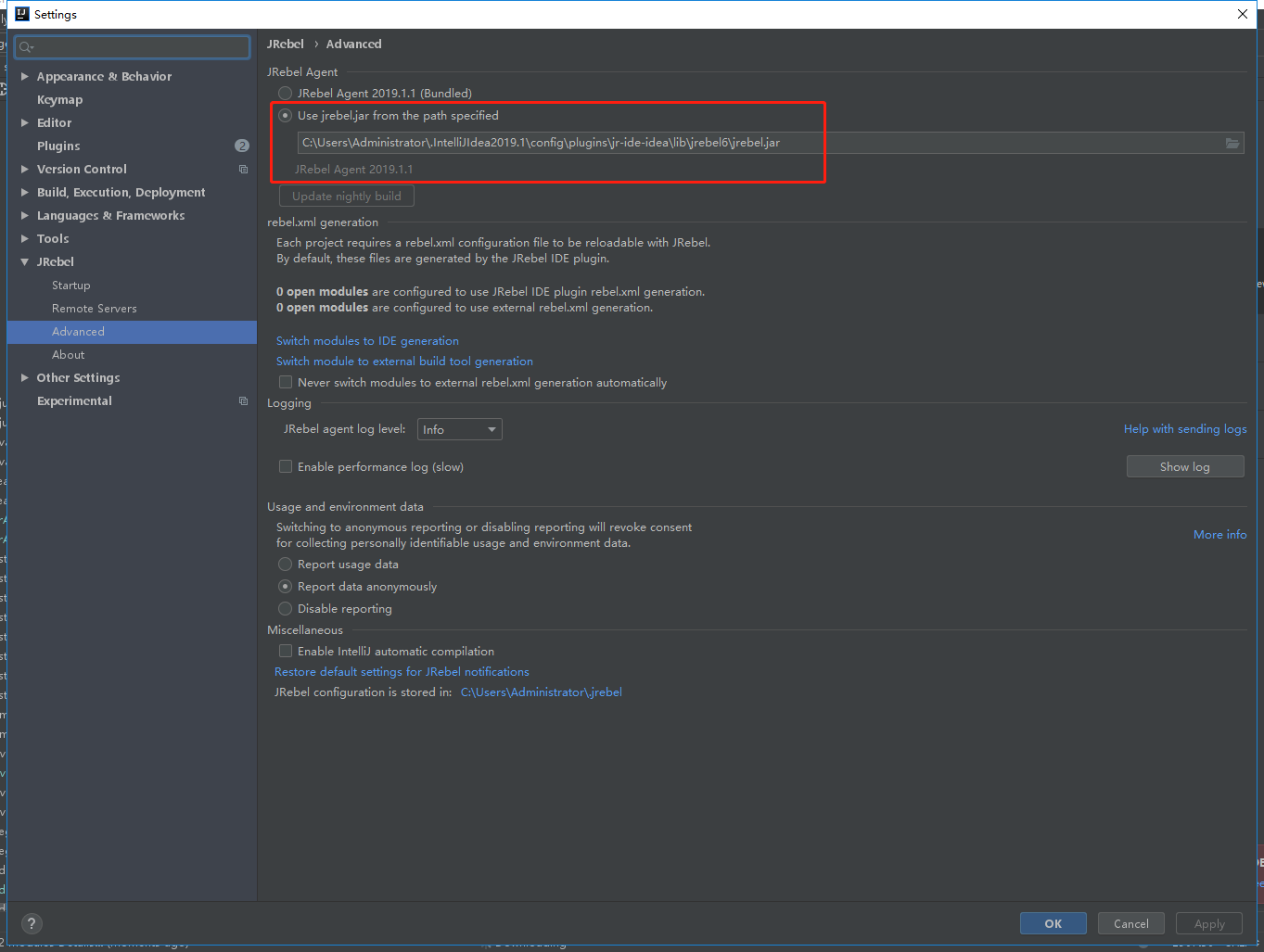Expand Build, Execution, Deployment node
The width and height of the screenshot is (1264, 952).
[25, 192]
